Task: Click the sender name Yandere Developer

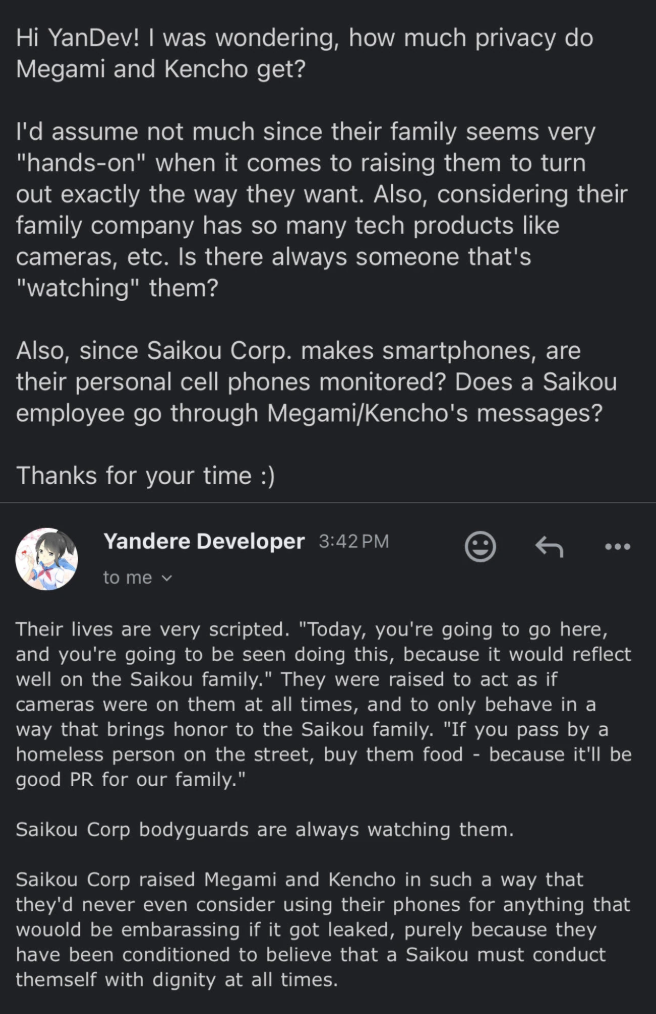Action: 203,541
